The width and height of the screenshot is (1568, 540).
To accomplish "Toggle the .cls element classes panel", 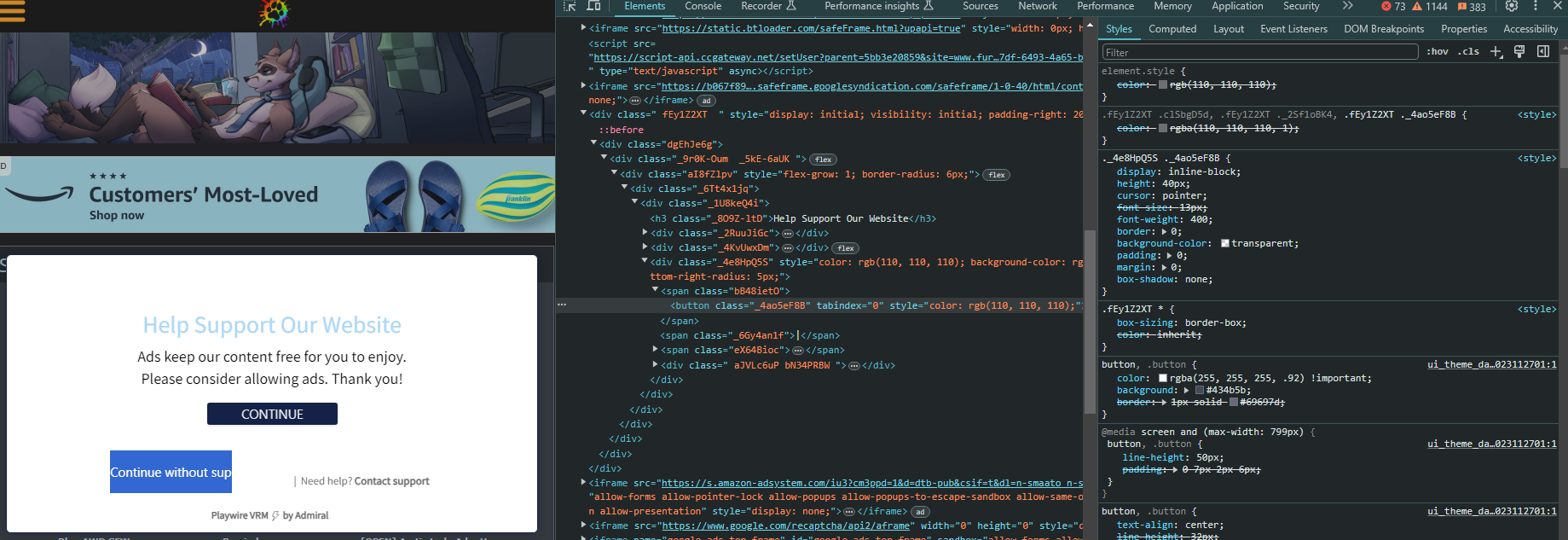I will [1468, 52].
